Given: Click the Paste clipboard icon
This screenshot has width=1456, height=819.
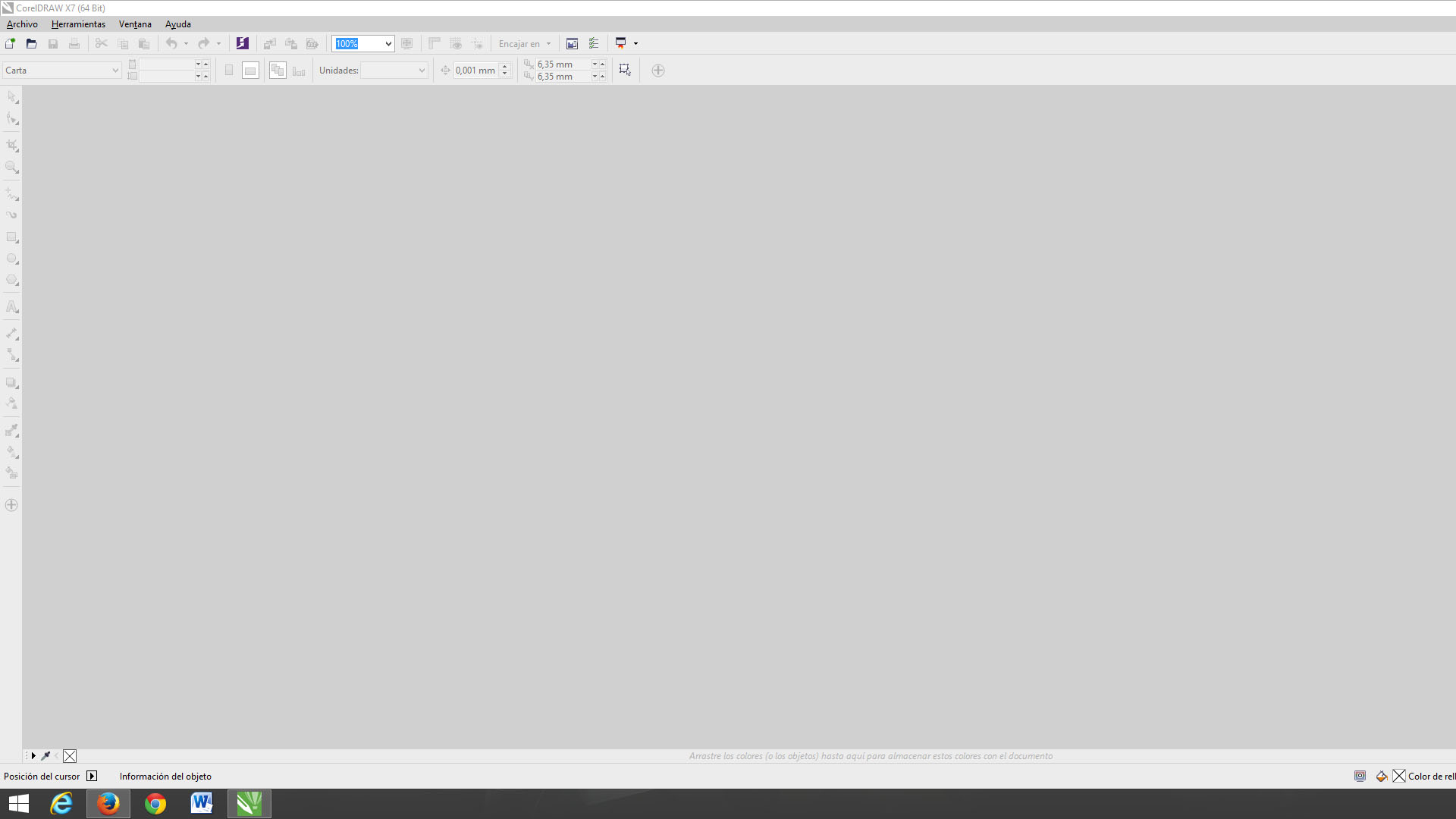Looking at the screenshot, I should coord(144,43).
